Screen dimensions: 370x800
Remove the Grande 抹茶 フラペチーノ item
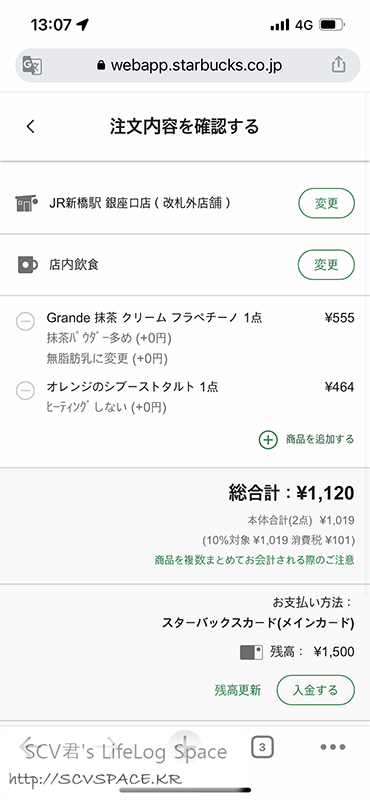(x=26, y=321)
